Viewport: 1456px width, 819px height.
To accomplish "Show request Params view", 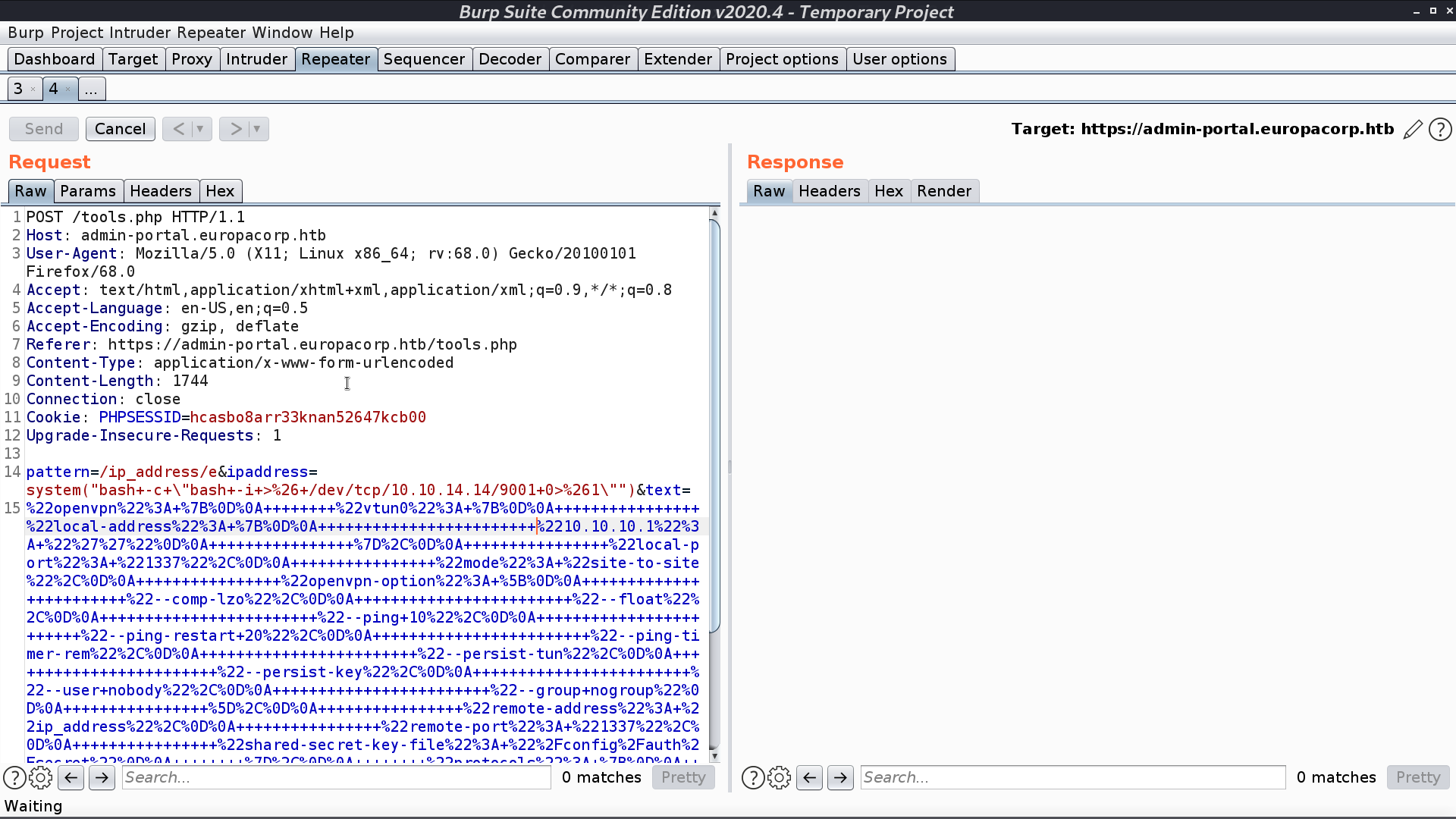I will (88, 191).
